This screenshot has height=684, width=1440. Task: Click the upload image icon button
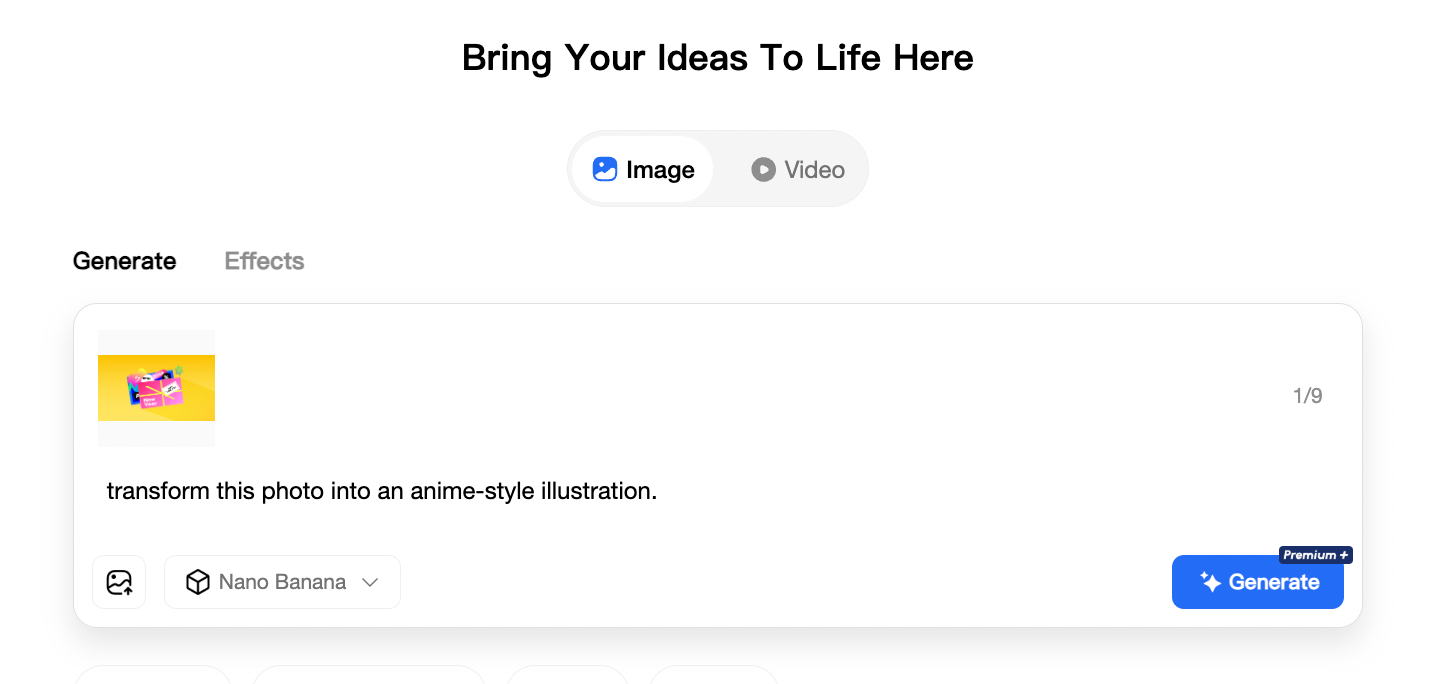[119, 582]
